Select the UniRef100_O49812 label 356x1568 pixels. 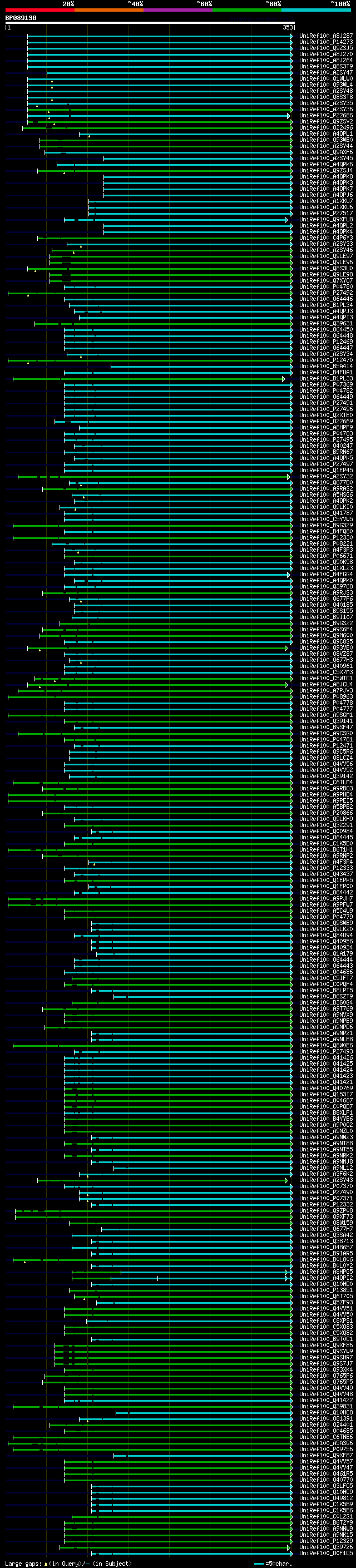tap(325, 1498)
